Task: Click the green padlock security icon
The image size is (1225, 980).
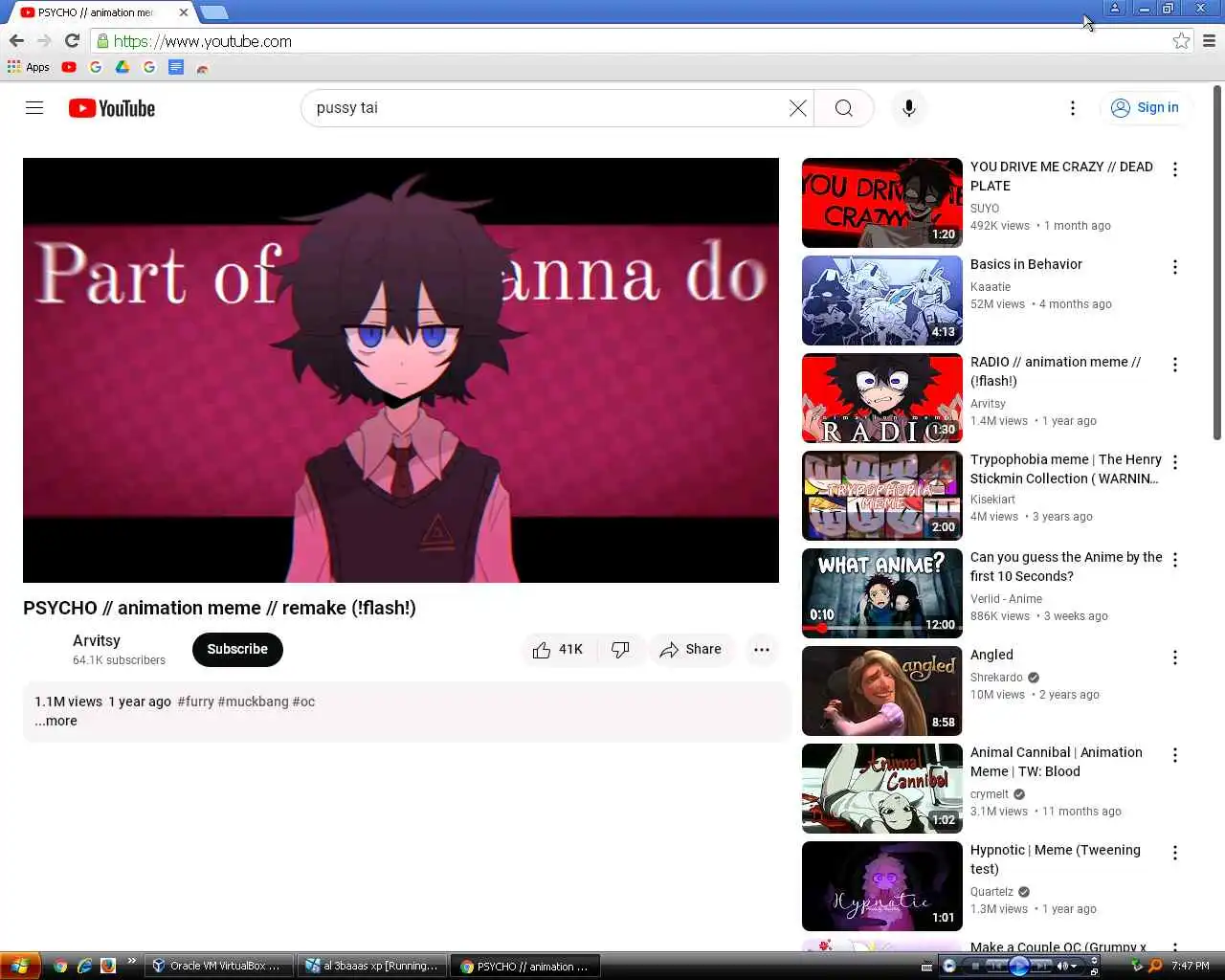Action: pyautogui.click(x=102, y=41)
